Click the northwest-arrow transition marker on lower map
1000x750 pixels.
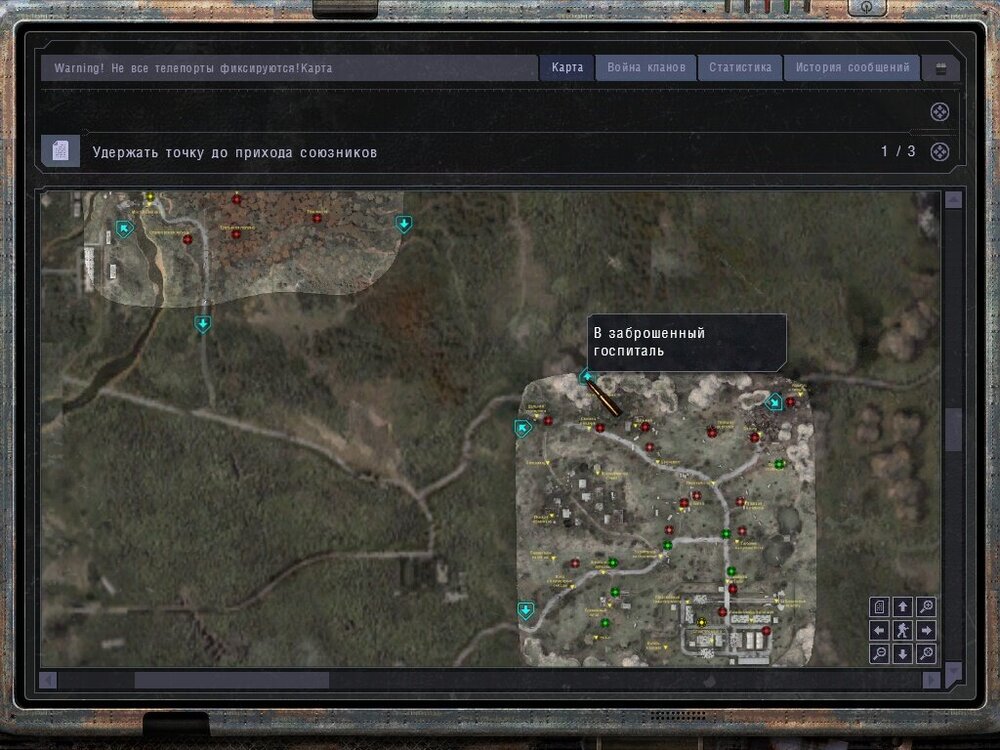[x=523, y=427]
